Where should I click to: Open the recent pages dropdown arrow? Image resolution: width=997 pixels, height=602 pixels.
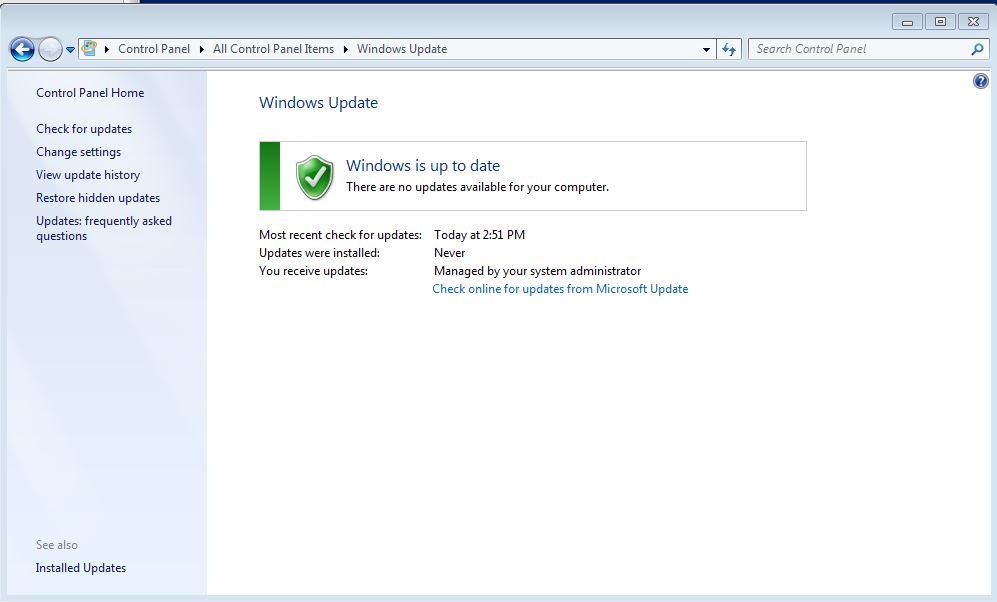70,49
